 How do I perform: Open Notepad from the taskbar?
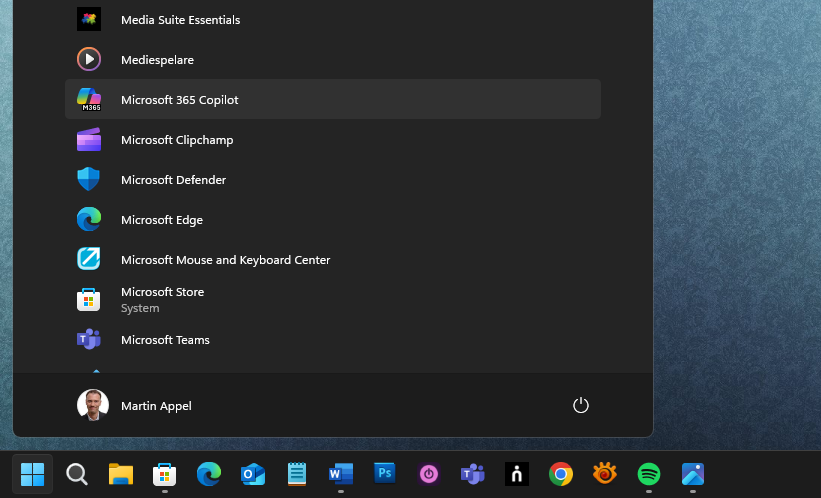[297, 474]
